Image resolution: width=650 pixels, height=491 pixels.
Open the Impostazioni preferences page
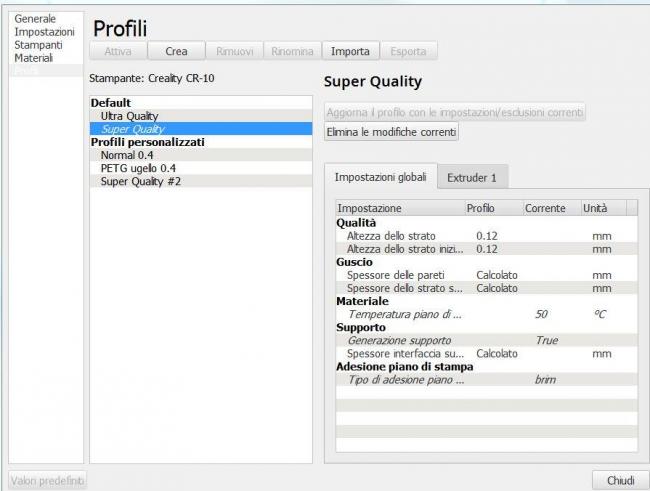[x=44, y=32]
